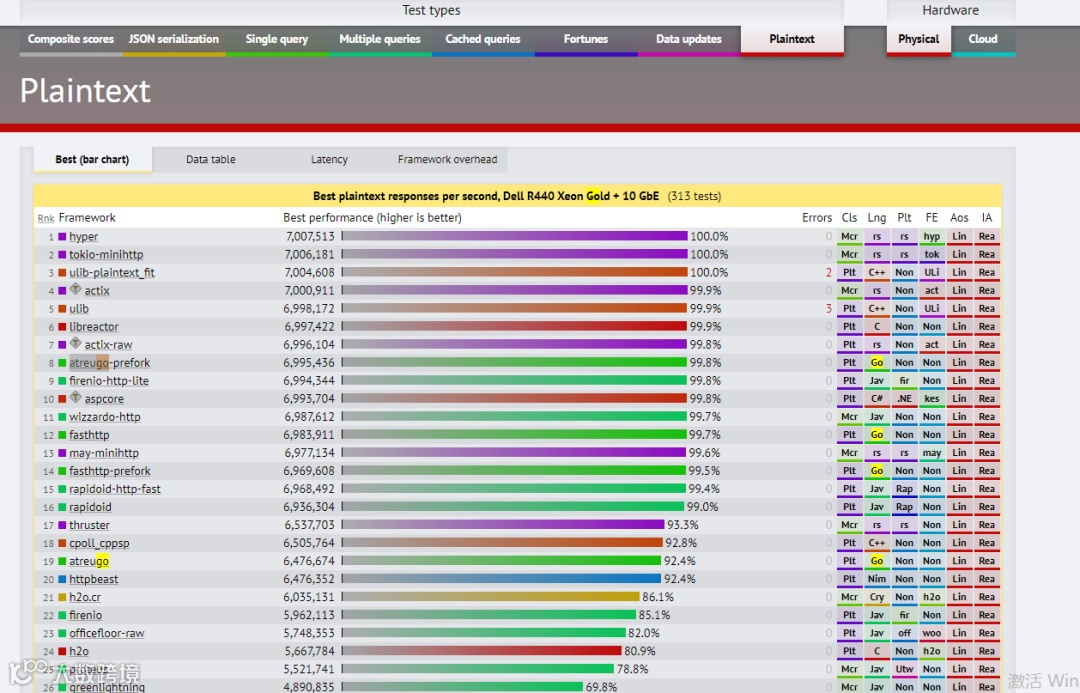This screenshot has height=693, width=1080.
Task: Follow the ulib-plaintext_fit link
Action: (x=112, y=272)
